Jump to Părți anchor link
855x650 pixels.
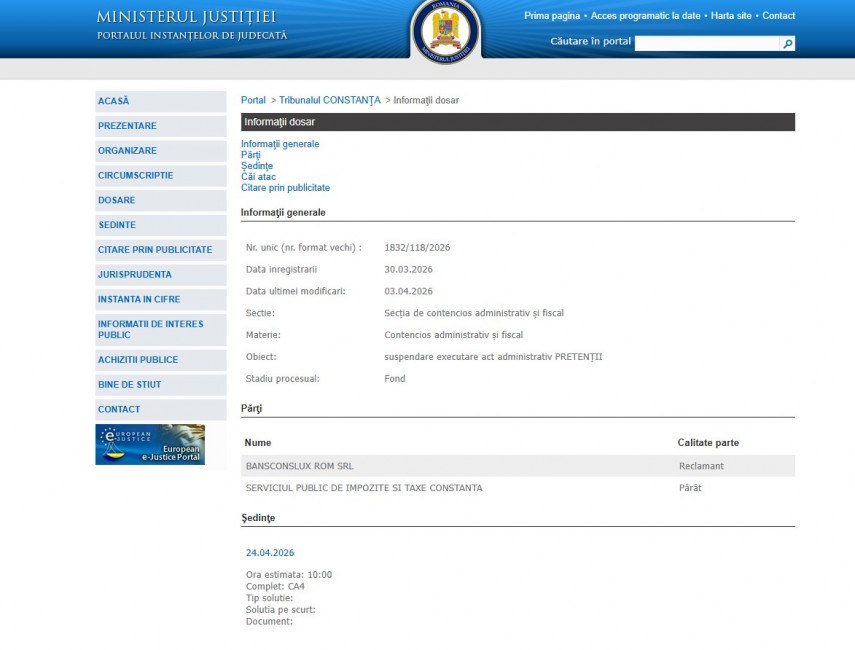click(251, 155)
